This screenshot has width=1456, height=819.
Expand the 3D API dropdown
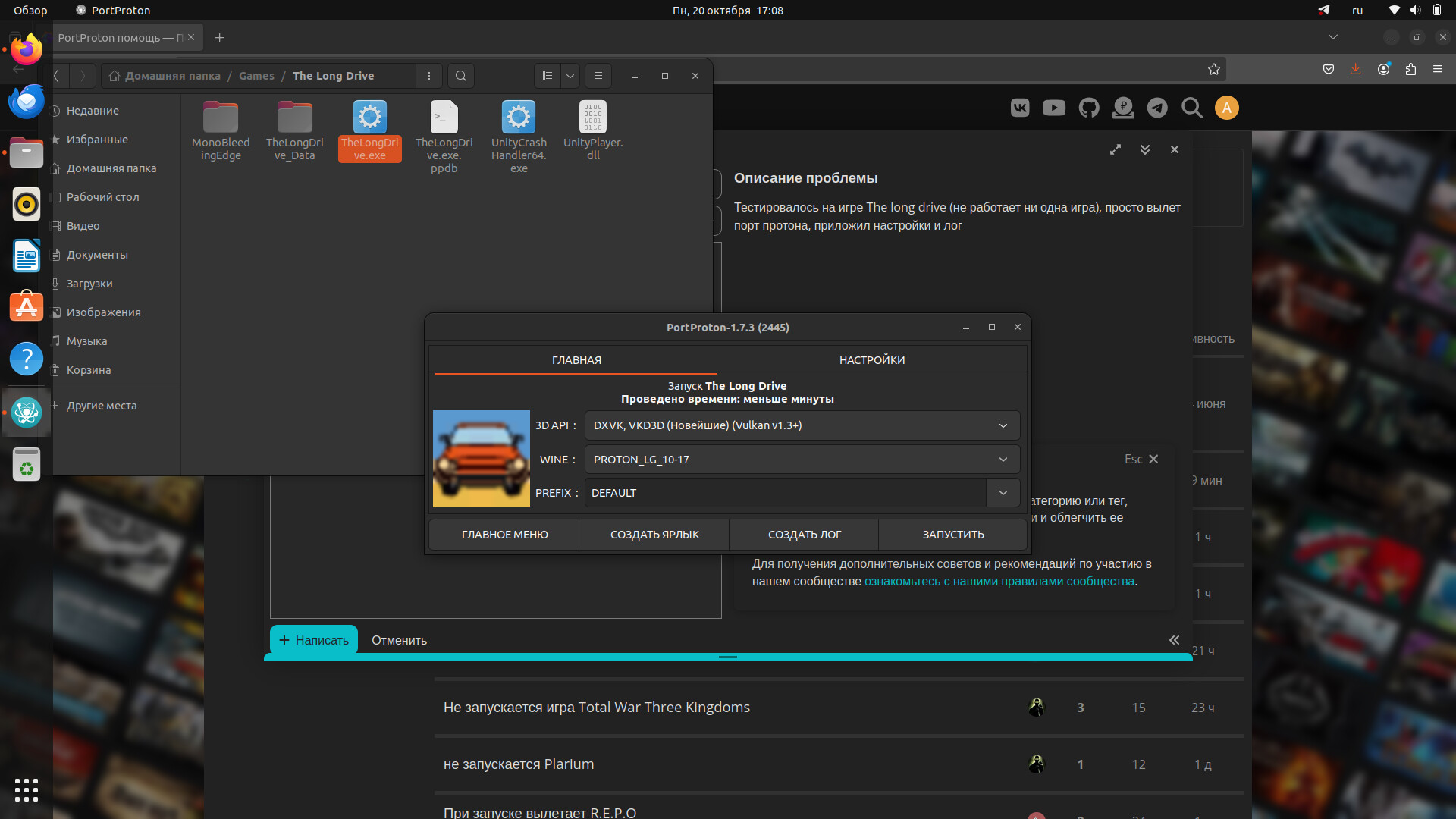point(1003,425)
